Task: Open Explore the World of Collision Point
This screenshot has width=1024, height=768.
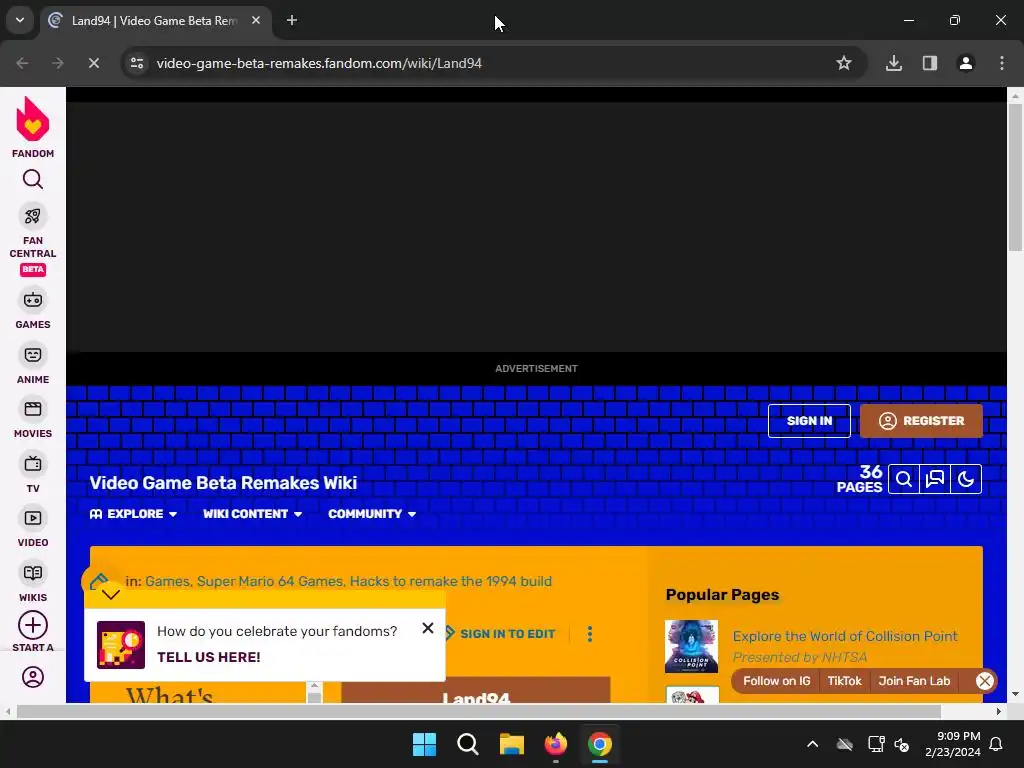Action: 845,636
